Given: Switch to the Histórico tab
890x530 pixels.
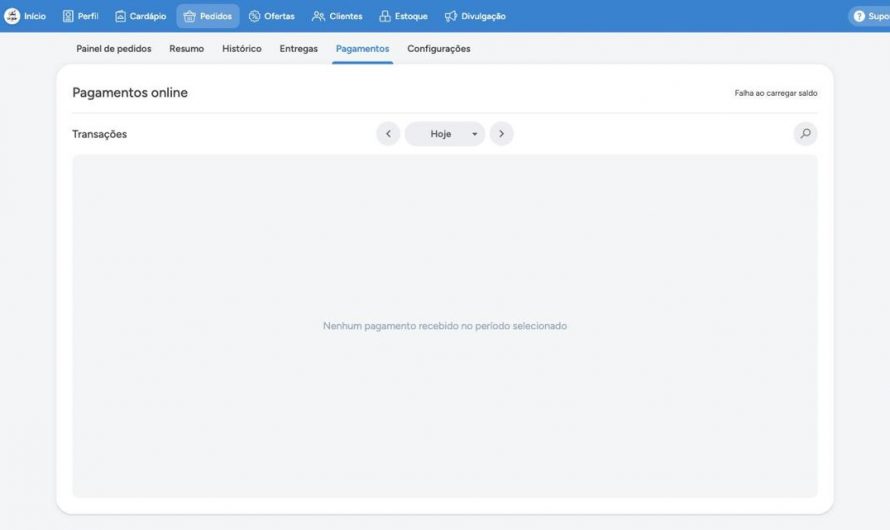Looking at the screenshot, I should click(x=242, y=49).
